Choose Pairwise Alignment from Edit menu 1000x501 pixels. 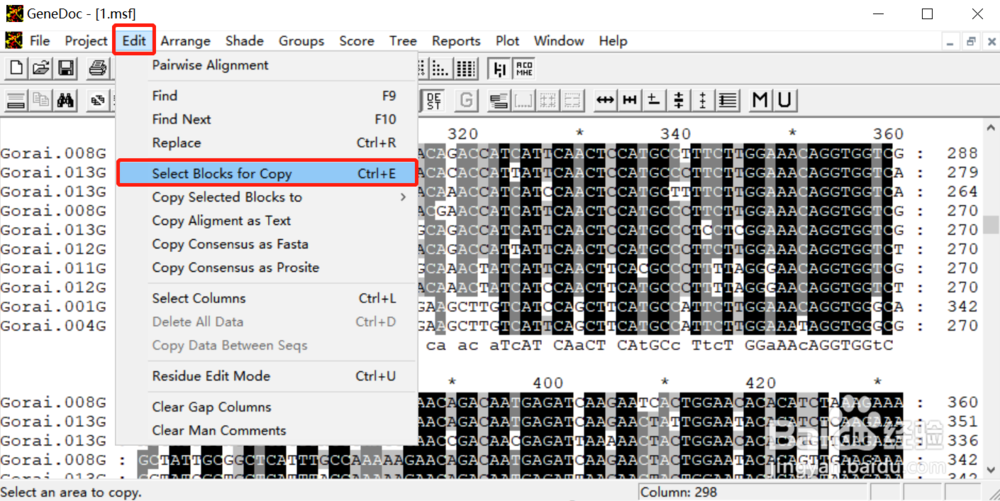267,65
